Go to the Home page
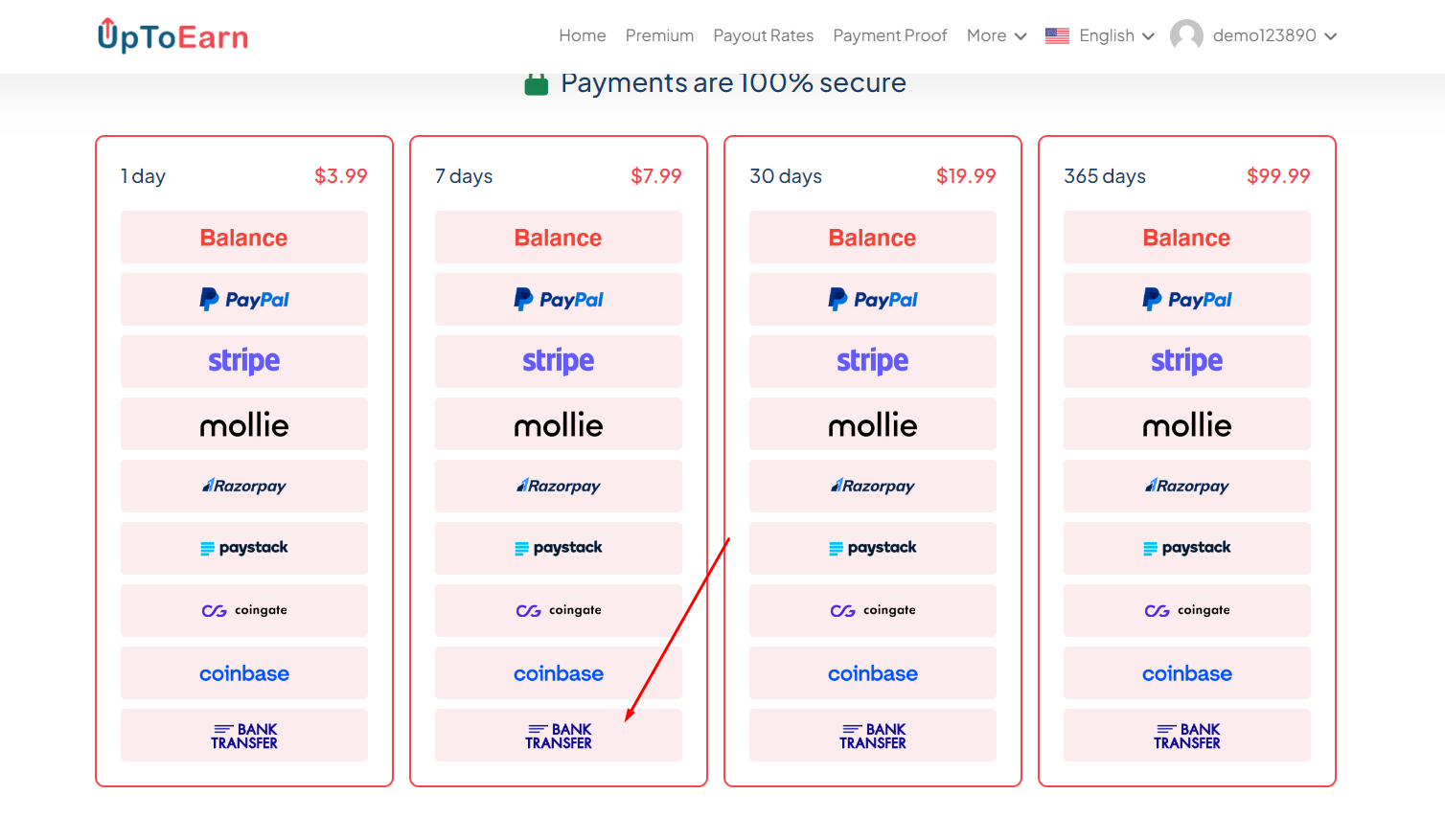Image resolution: width=1445 pixels, height=840 pixels. click(x=583, y=36)
